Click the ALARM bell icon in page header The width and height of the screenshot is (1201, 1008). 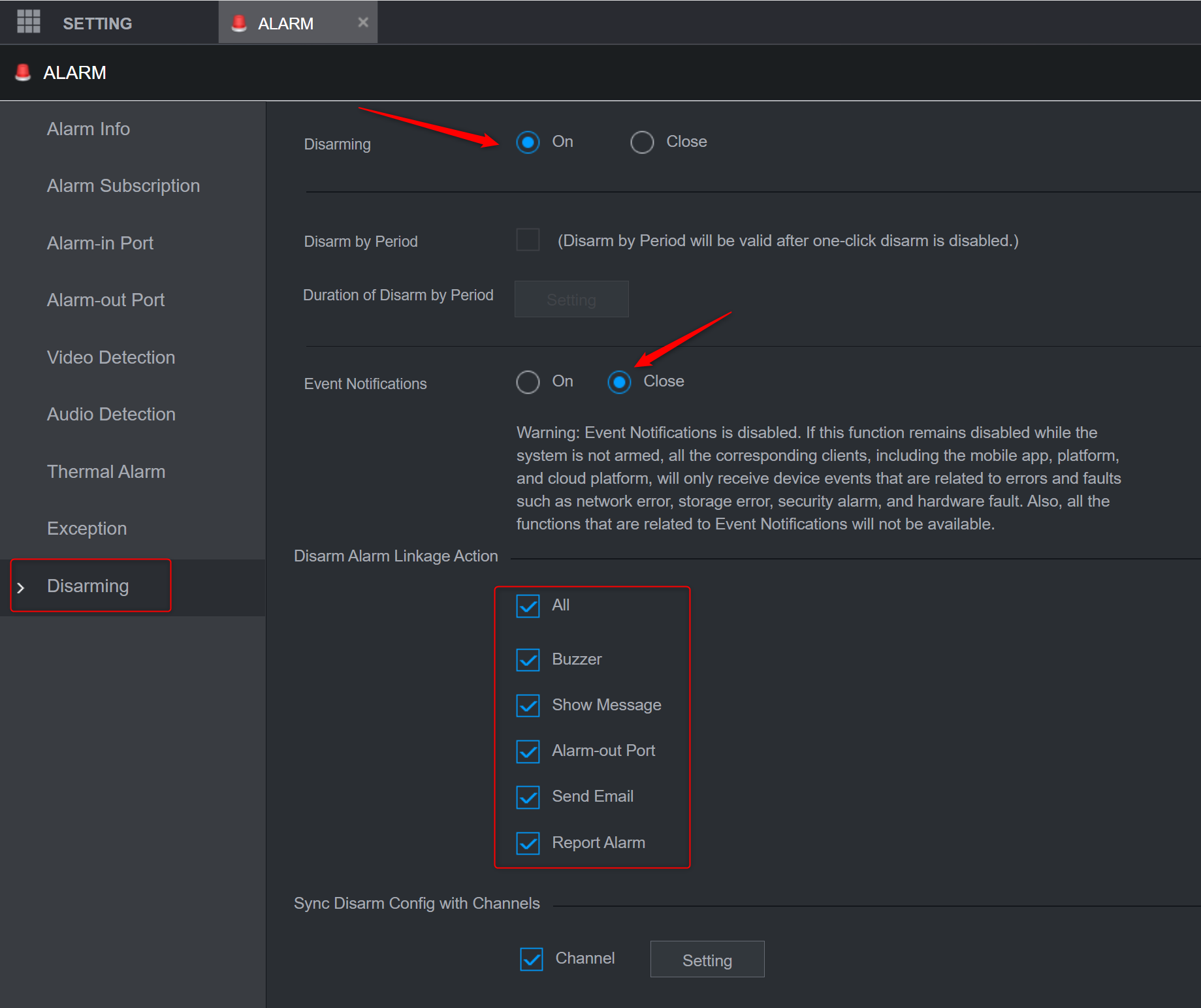pos(23,72)
